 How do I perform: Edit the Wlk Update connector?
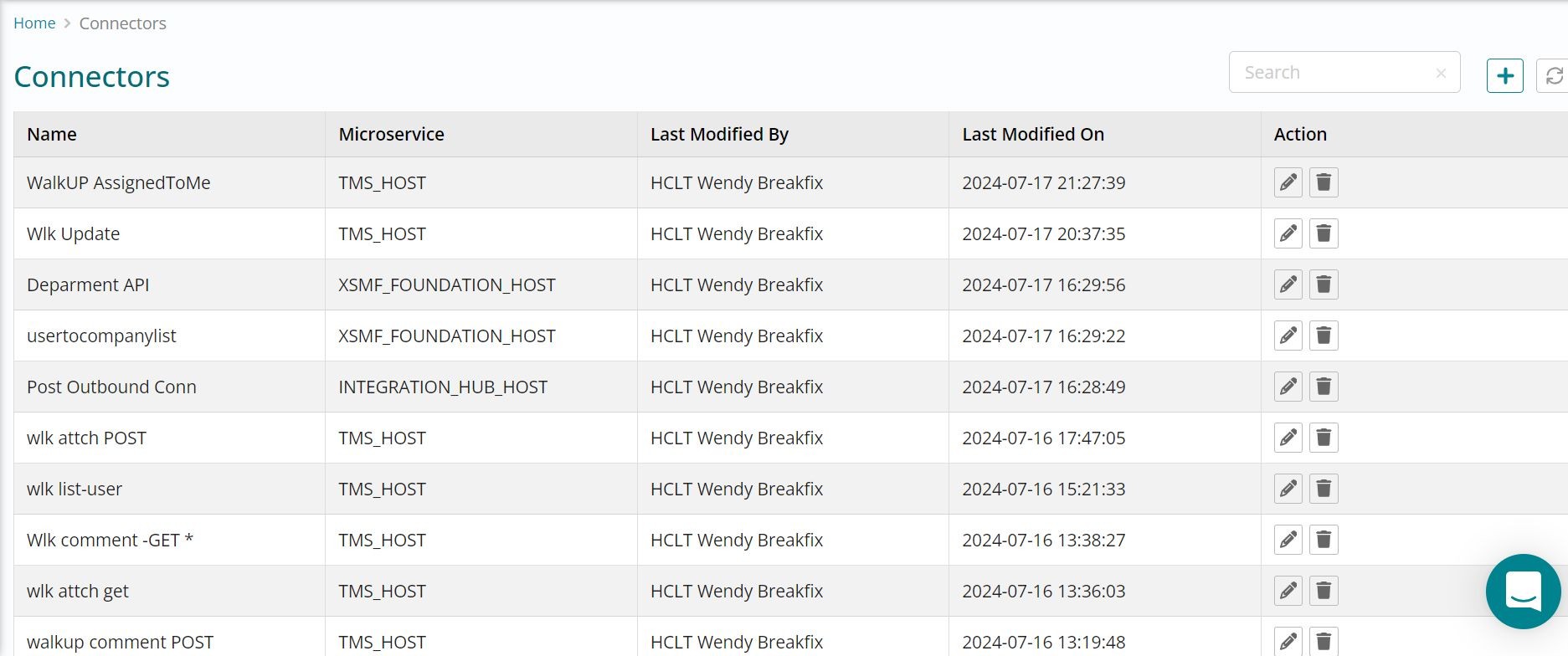(x=1288, y=233)
